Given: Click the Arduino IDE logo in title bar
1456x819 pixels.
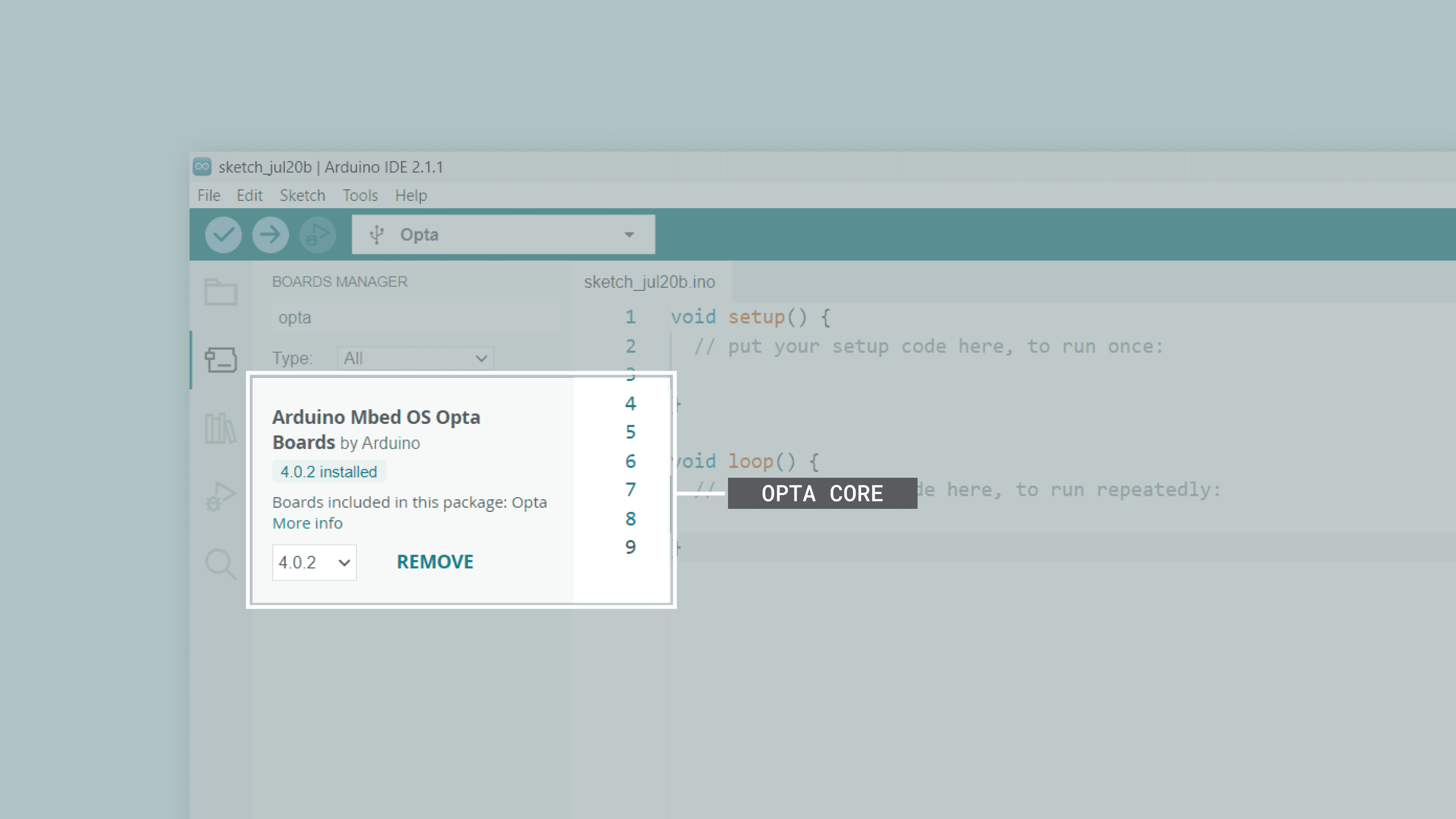Looking at the screenshot, I should click(x=202, y=167).
